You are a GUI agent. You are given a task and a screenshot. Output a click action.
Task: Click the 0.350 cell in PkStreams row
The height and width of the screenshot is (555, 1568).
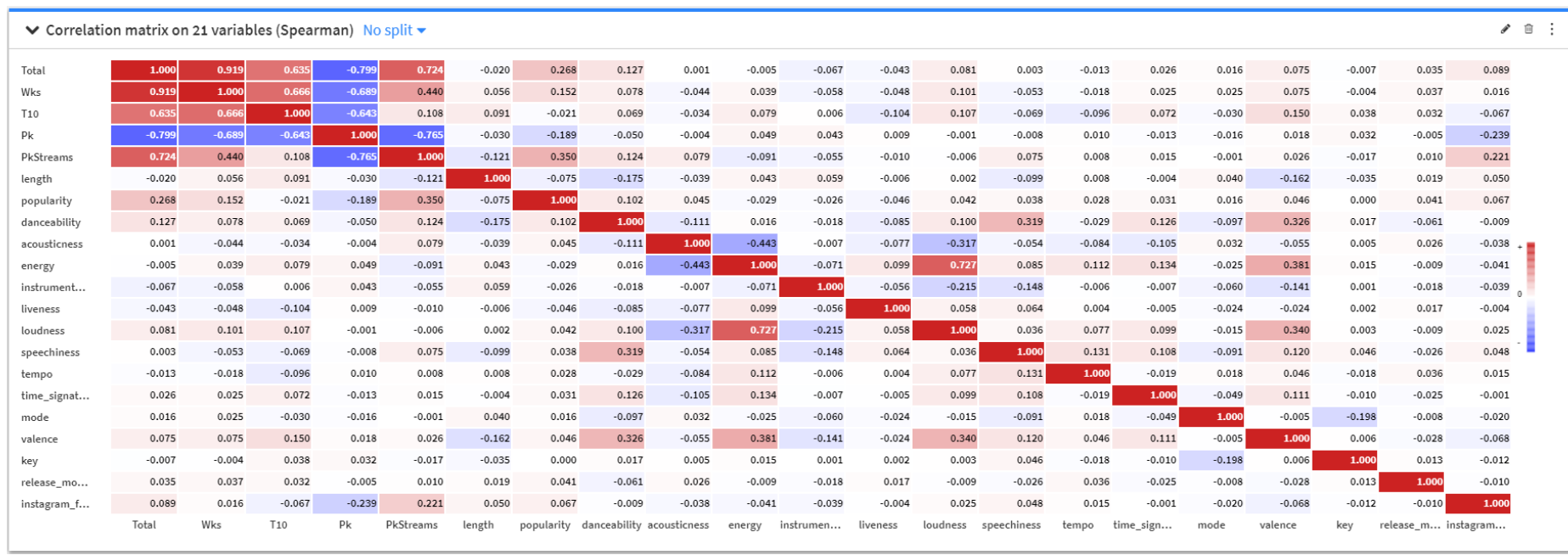tap(545, 157)
